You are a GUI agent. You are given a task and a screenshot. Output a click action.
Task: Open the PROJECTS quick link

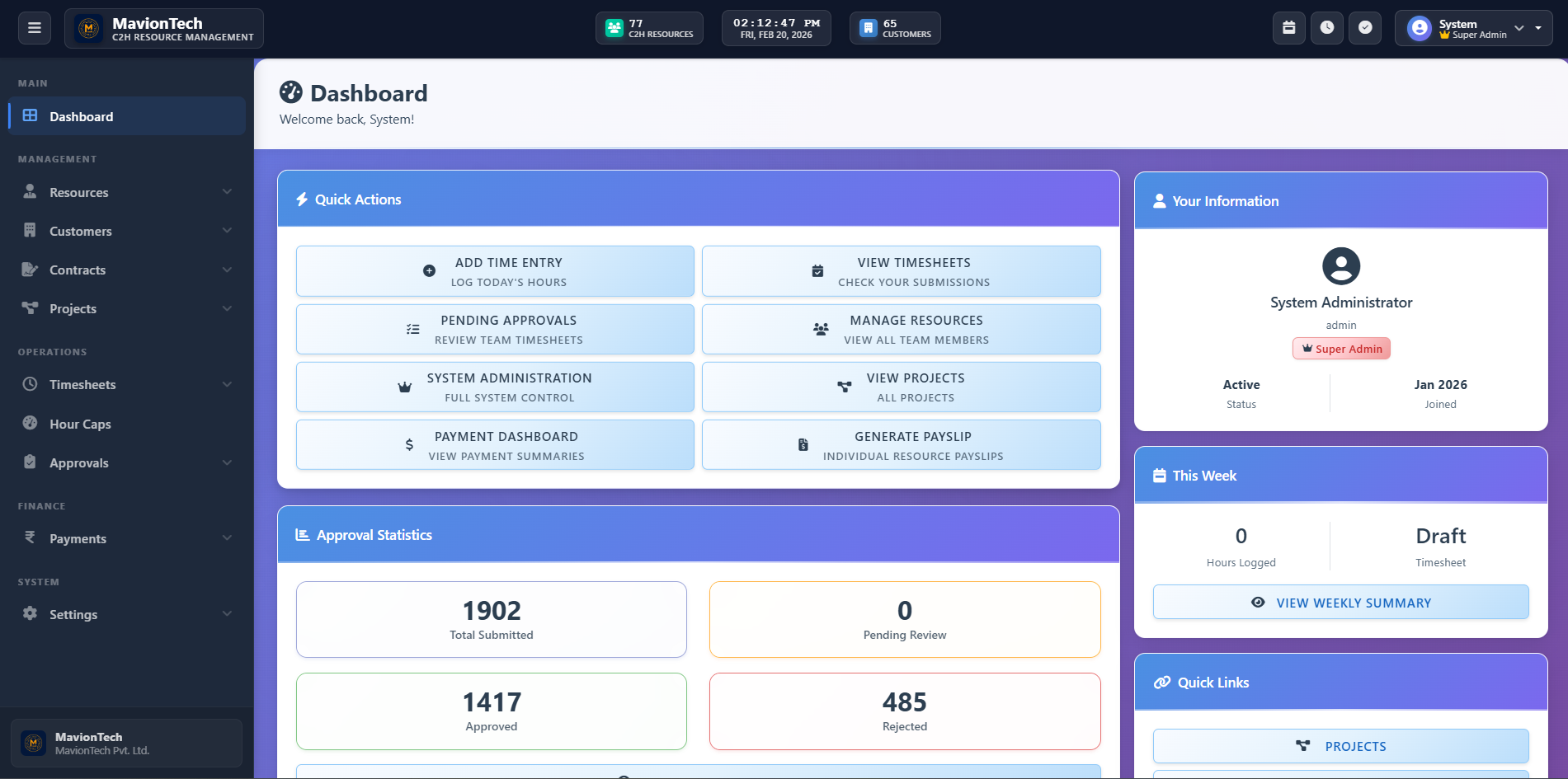pyautogui.click(x=1340, y=745)
